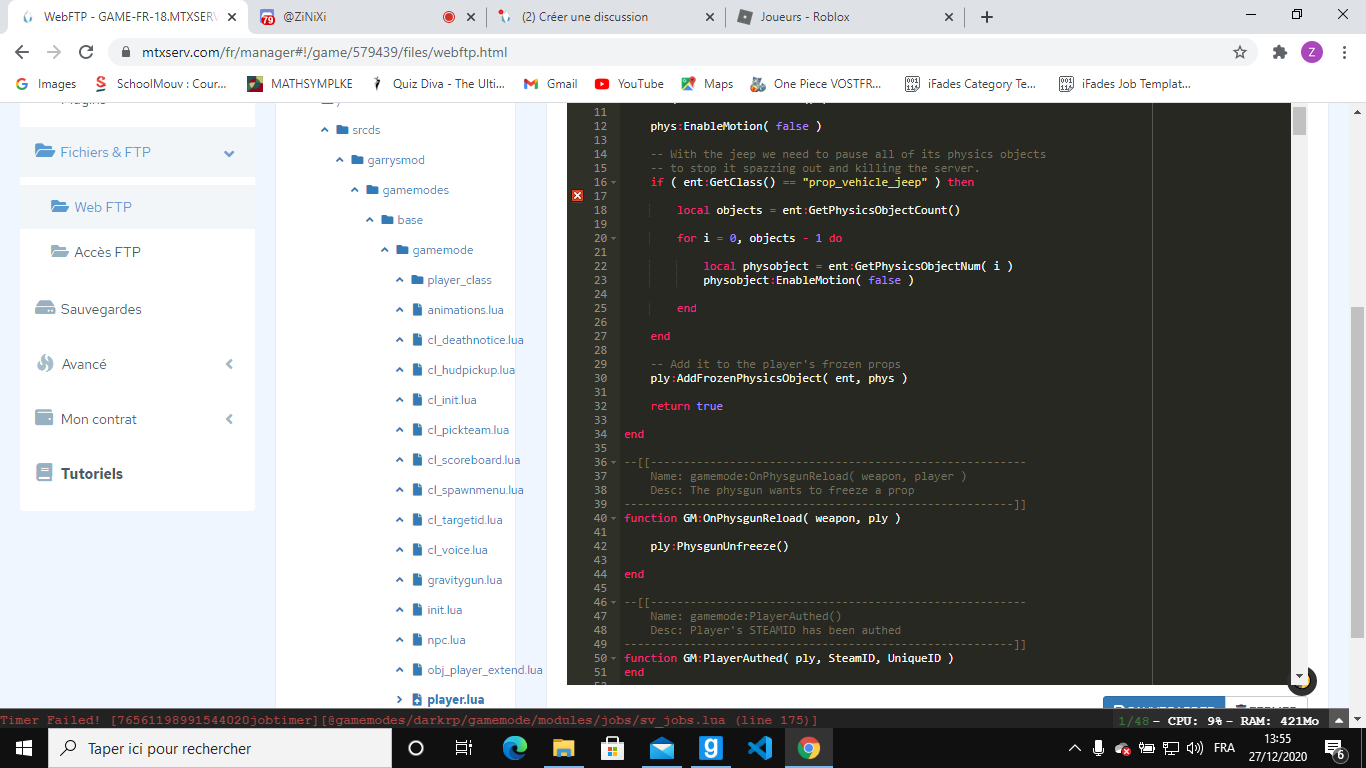Click the FRA language indicator
This screenshot has height=768, width=1366.
click(x=1224, y=748)
